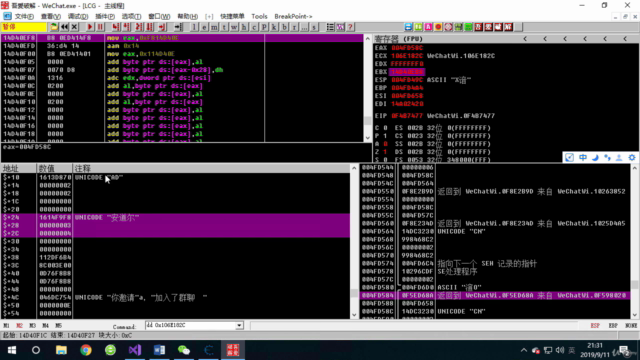
Task: Switch to memory dump M3
Action: pyautogui.click(x=32, y=326)
